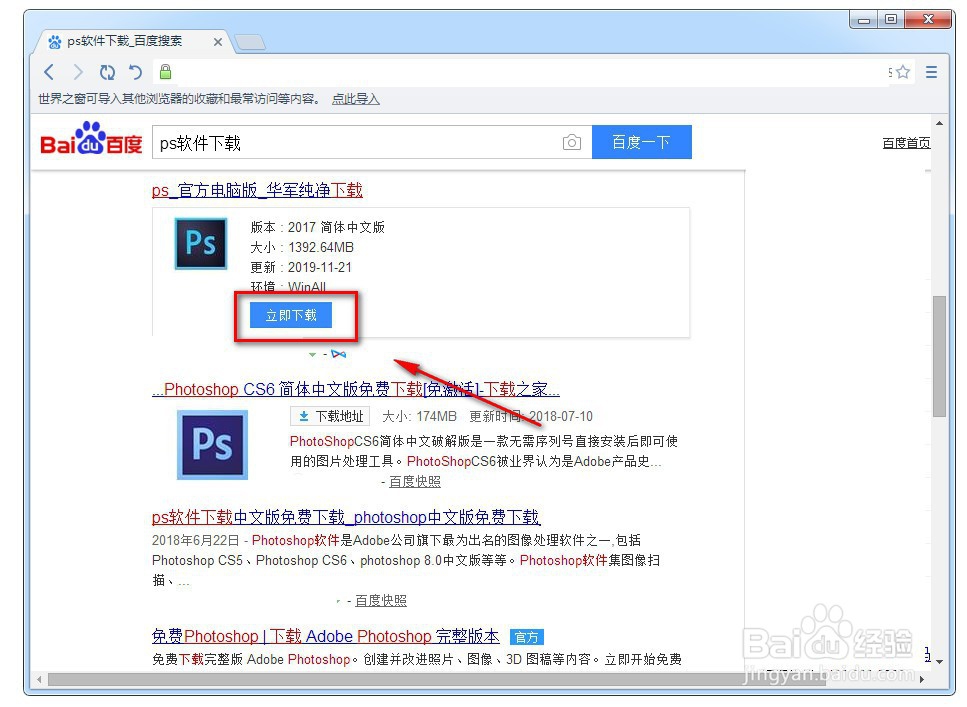The image size is (967, 707).
Task: Click the horizontal scrollbar left arrow
Action: (x=39, y=679)
